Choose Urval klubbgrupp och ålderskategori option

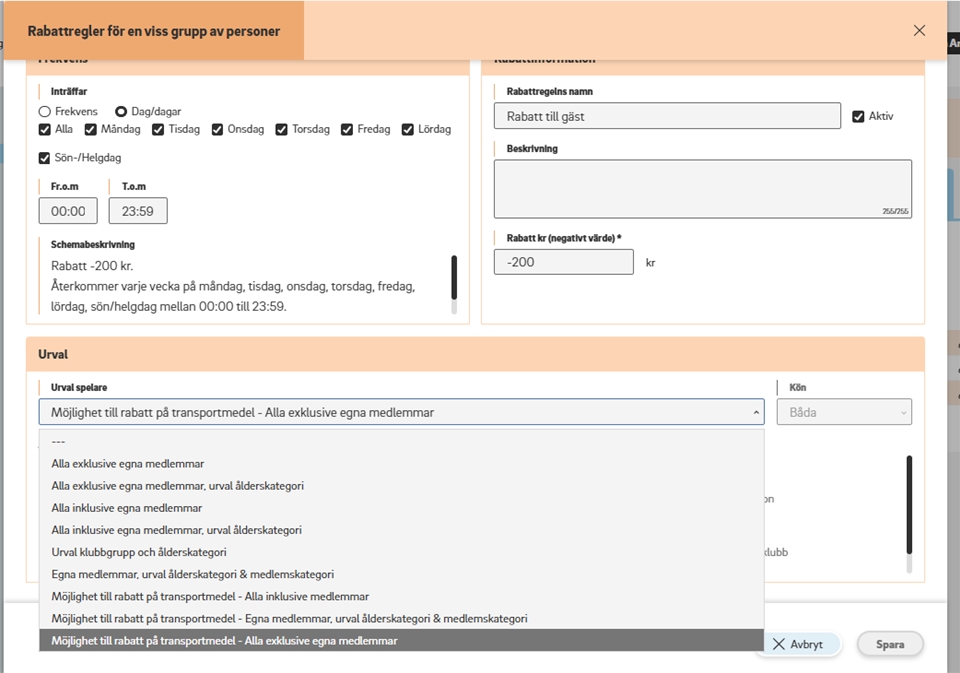point(139,552)
